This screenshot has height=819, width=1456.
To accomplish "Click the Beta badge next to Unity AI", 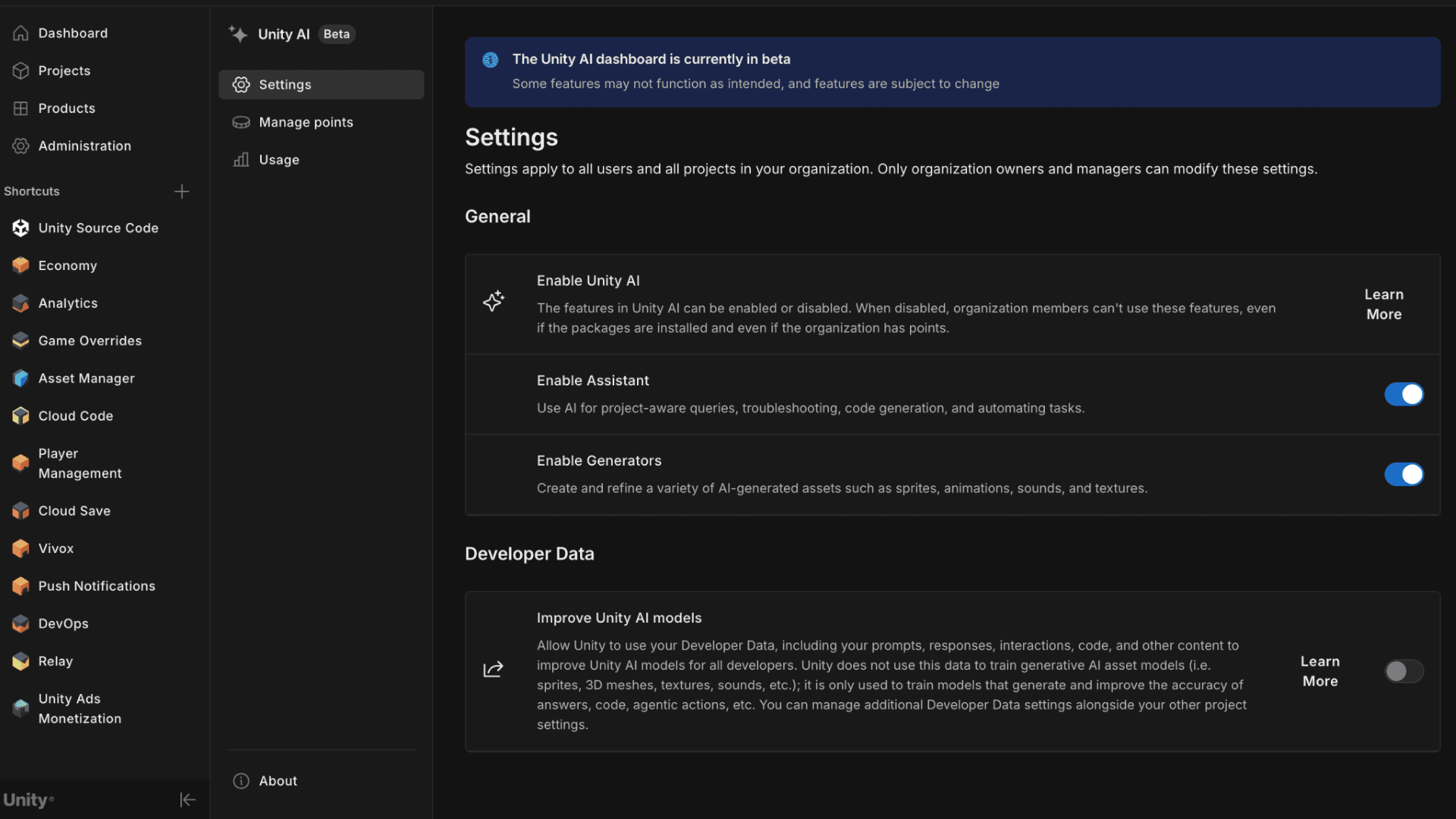I will 336,34.
